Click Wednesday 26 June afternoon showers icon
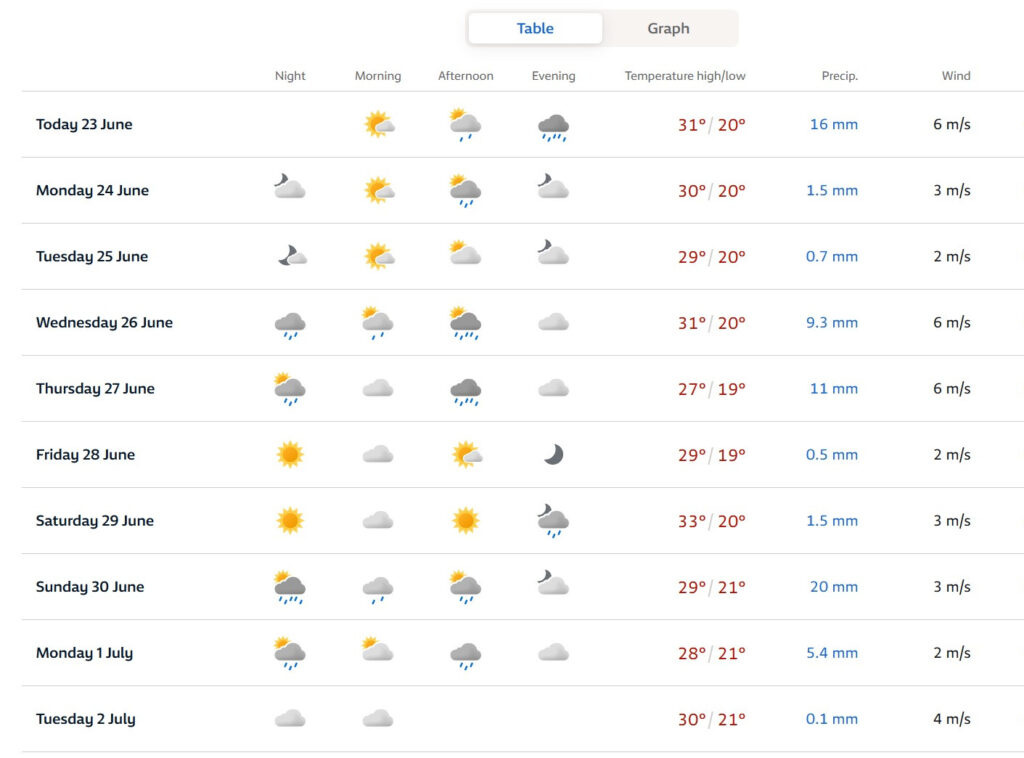This screenshot has width=1024, height=758. point(465,322)
